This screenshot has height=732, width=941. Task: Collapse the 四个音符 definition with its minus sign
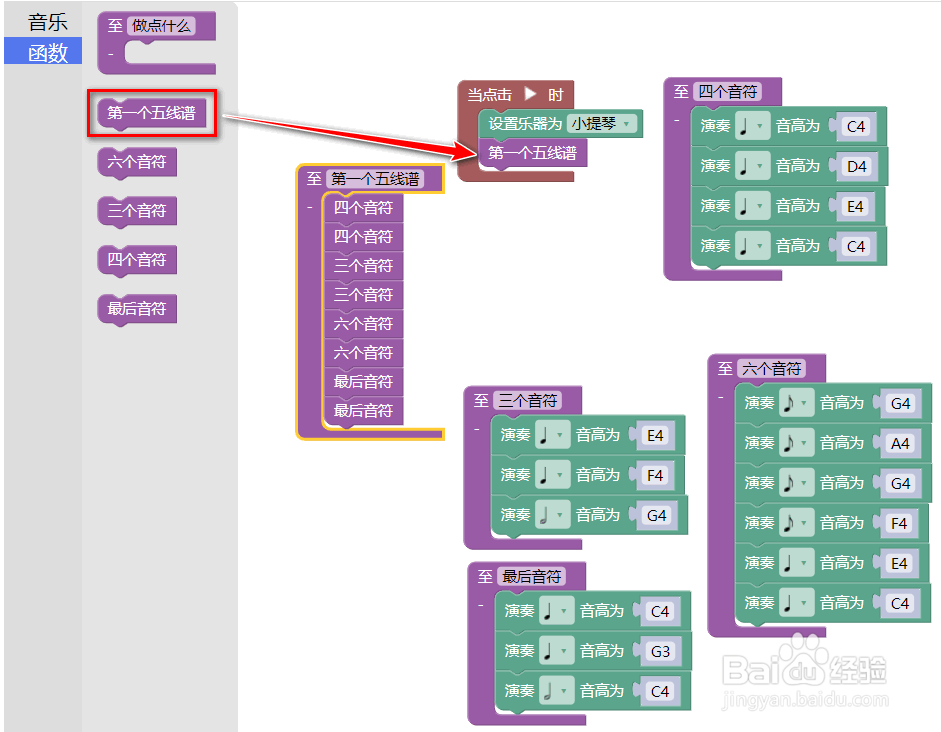[676, 121]
